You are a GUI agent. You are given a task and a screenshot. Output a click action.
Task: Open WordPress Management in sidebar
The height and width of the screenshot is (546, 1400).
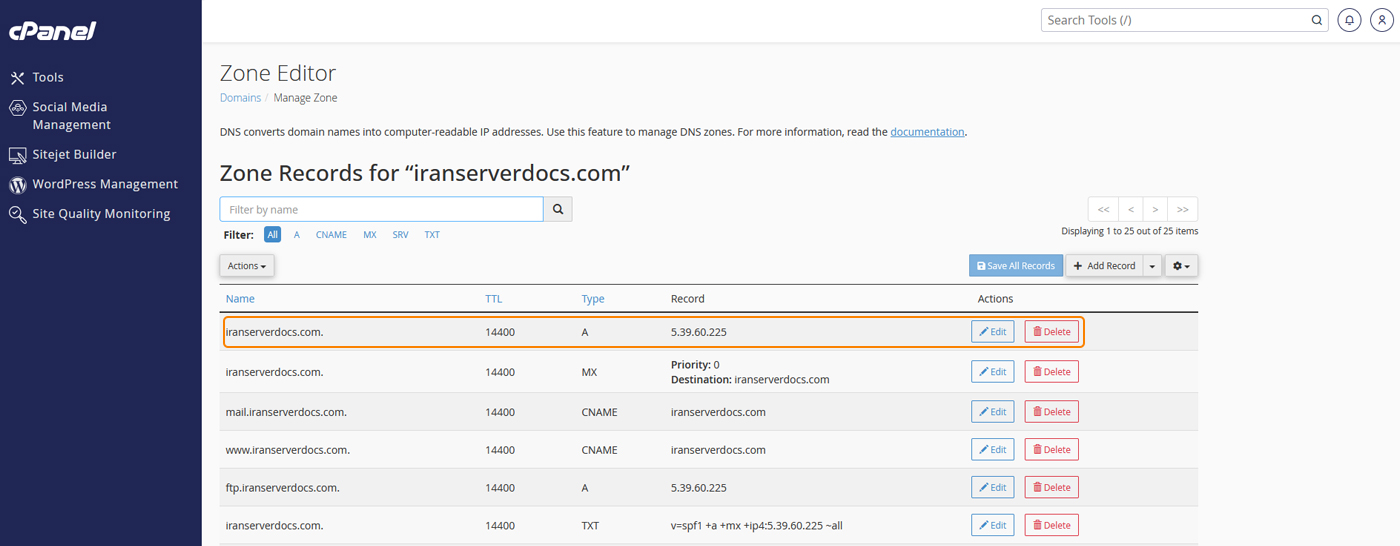click(x=104, y=184)
